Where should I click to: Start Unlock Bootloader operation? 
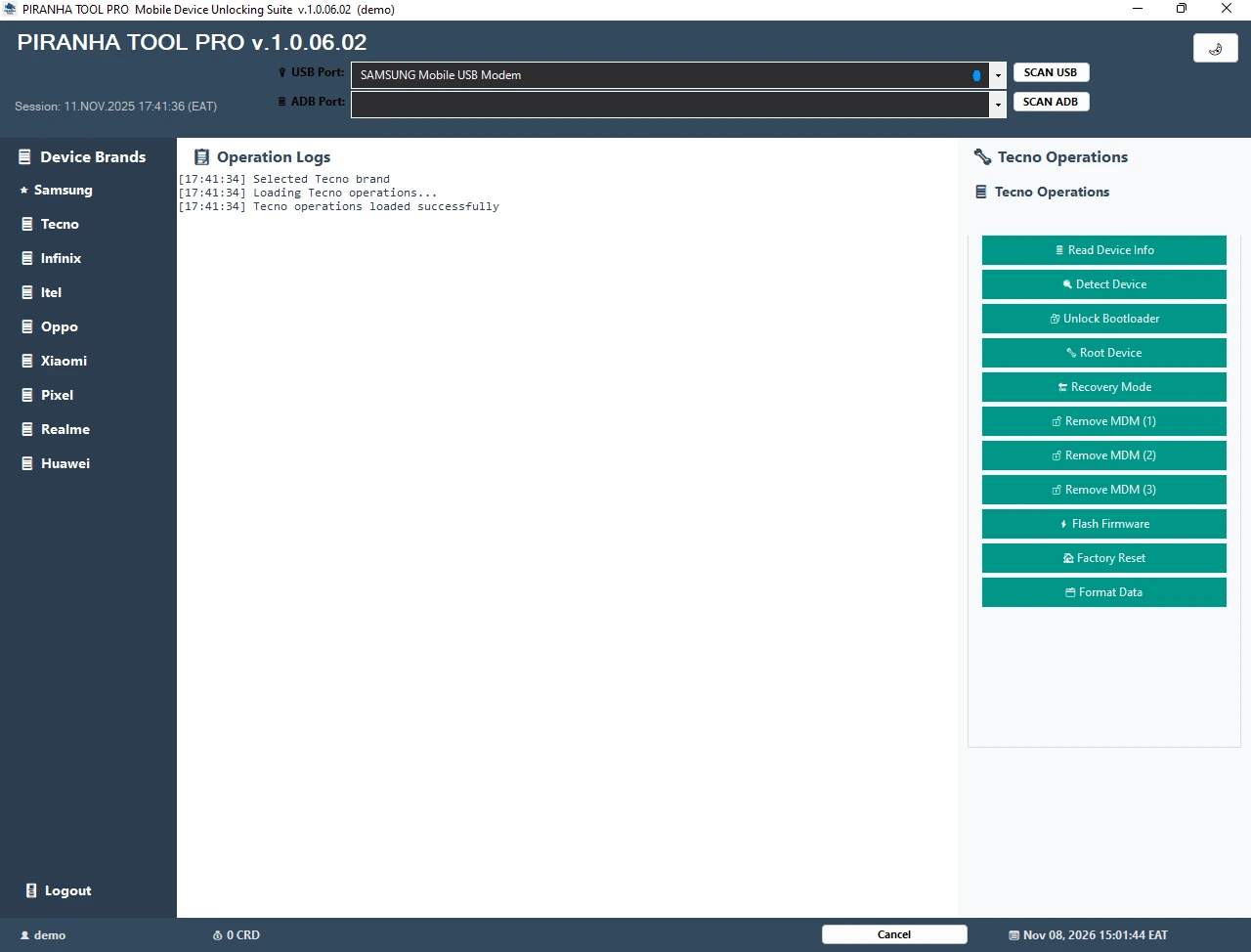[x=1104, y=319]
